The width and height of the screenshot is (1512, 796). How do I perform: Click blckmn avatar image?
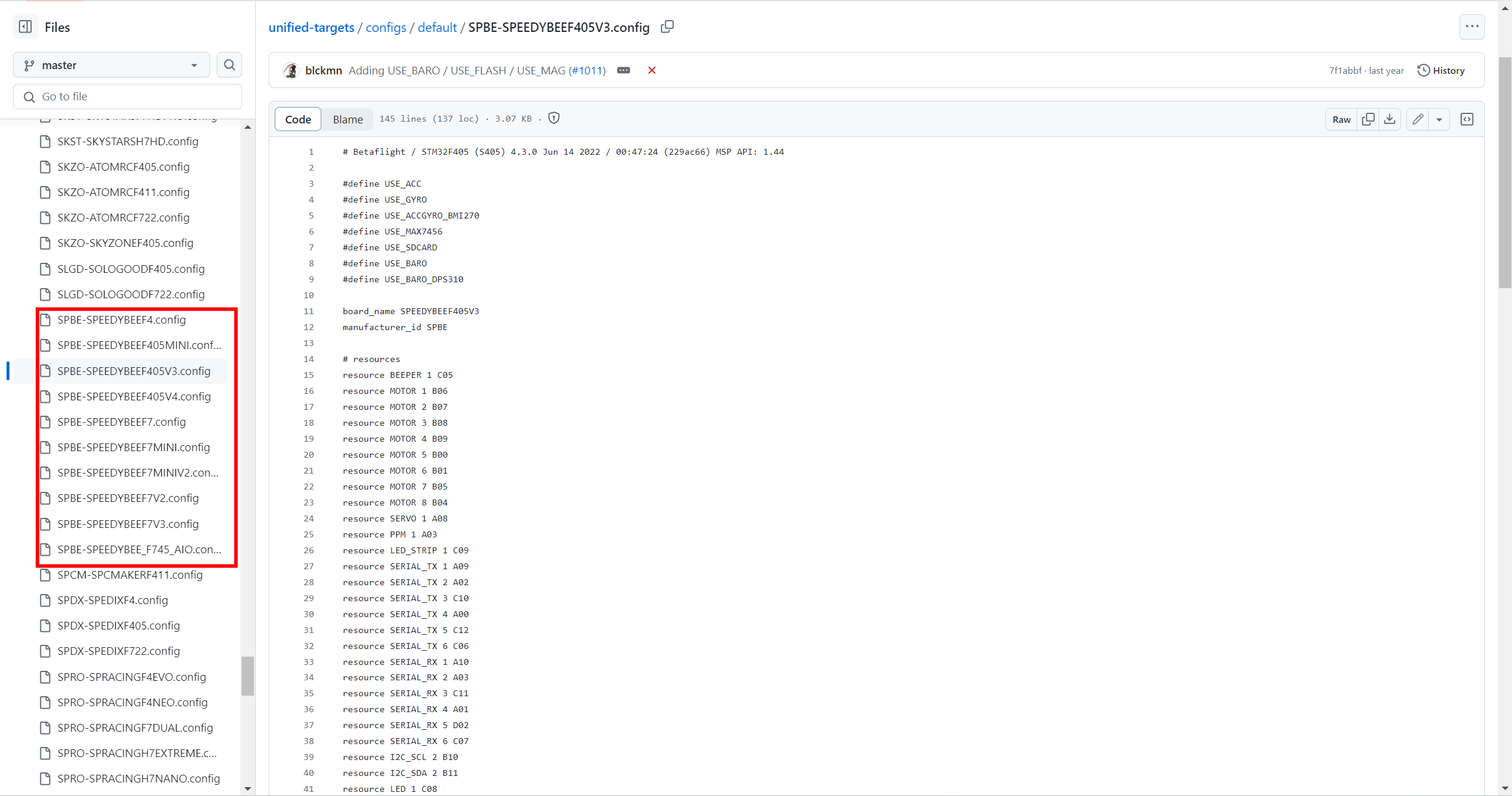[x=291, y=70]
